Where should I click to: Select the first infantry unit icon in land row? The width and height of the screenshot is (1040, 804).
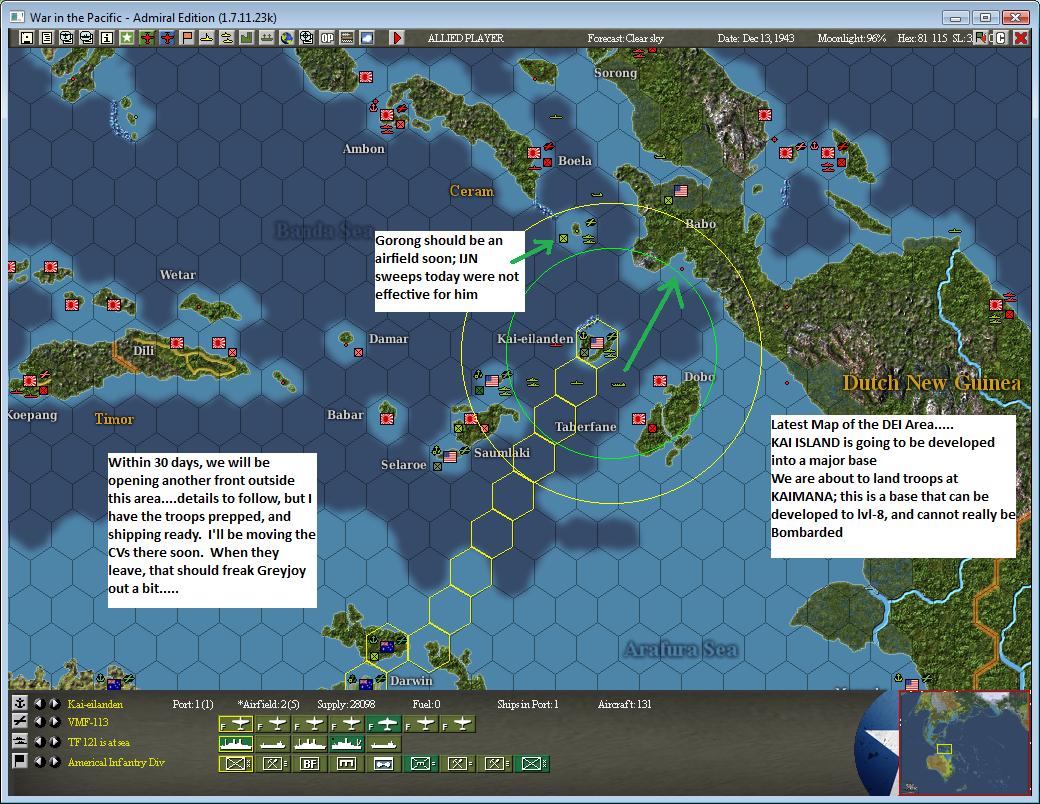coord(235,764)
